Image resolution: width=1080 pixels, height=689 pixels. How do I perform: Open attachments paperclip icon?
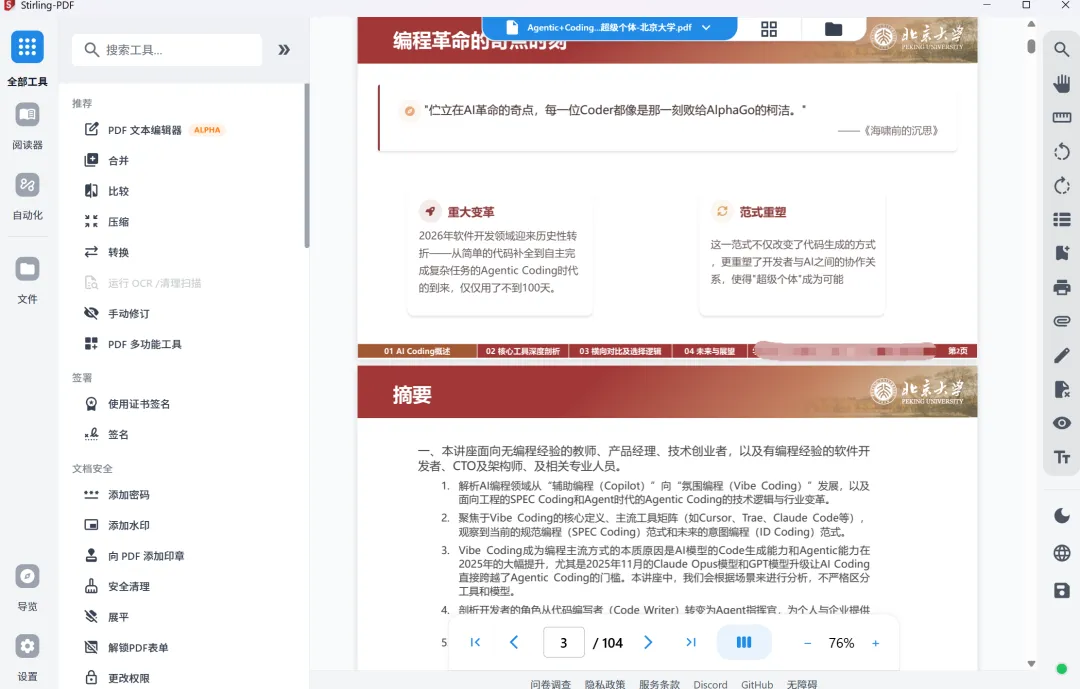[x=1061, y=321]
